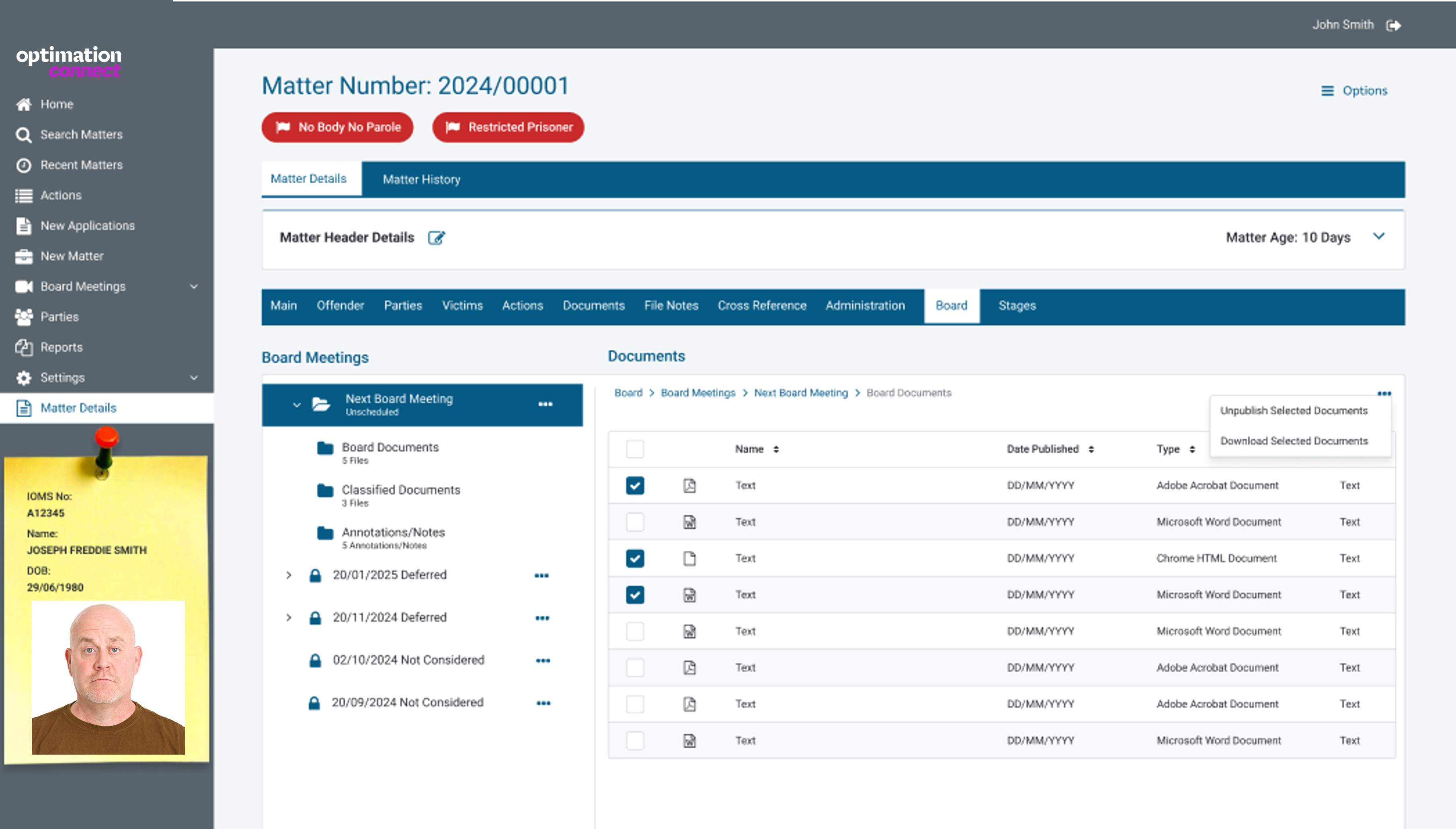
Task: Open the Documents tab
Action: 594,306
